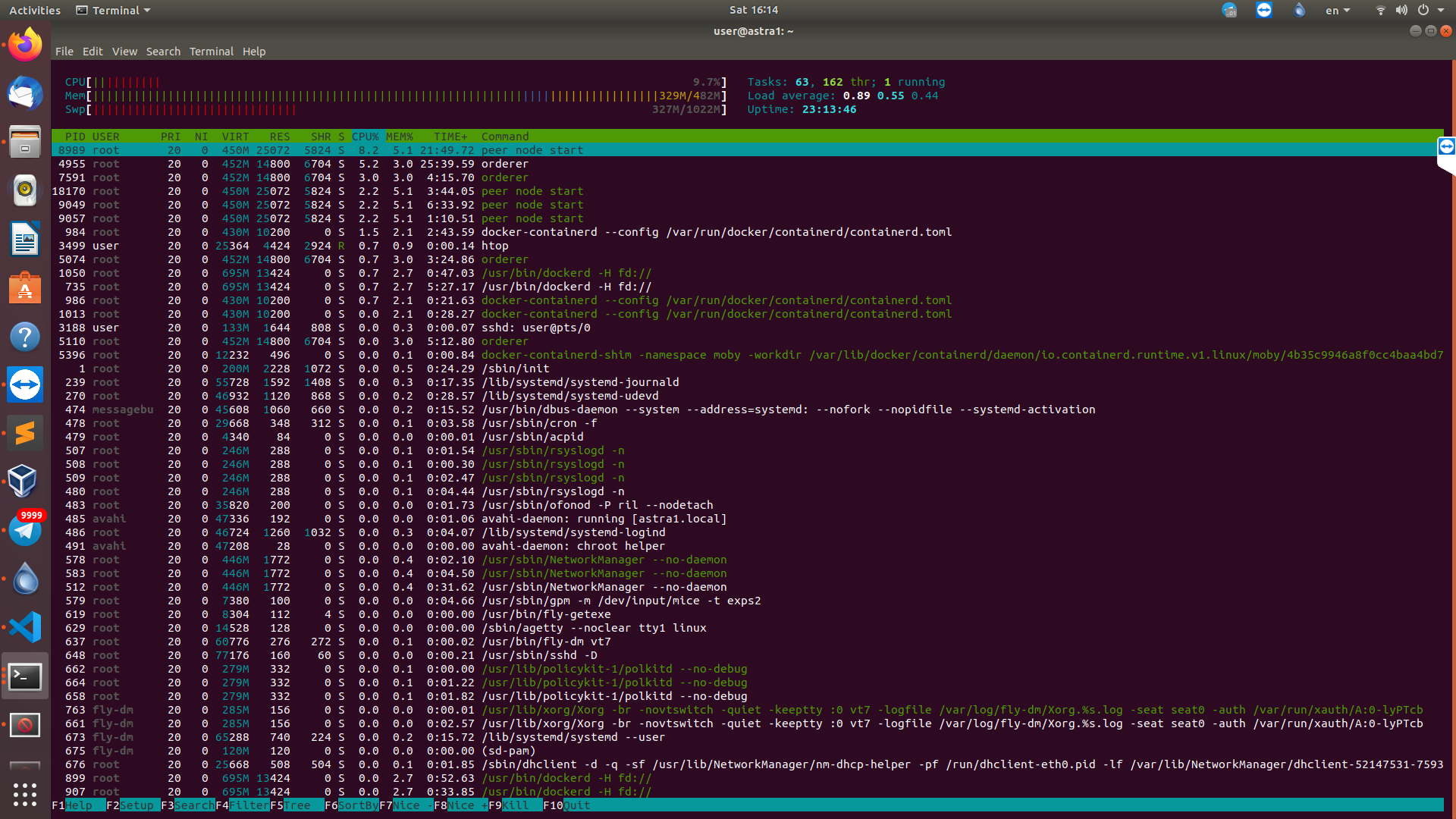1456x819 pixels.
Task: Open Sublime Text from dock
Action: [x=25, y=434]
